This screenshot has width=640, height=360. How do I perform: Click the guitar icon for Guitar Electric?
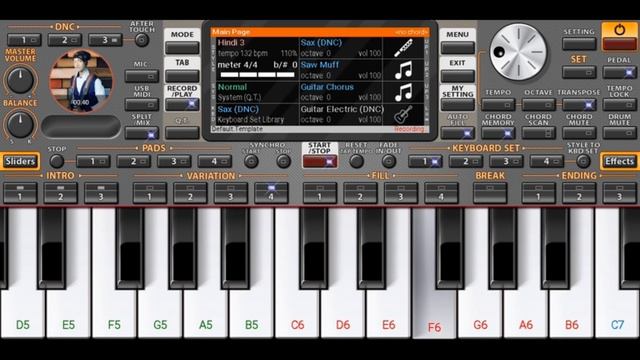point(403,114)
